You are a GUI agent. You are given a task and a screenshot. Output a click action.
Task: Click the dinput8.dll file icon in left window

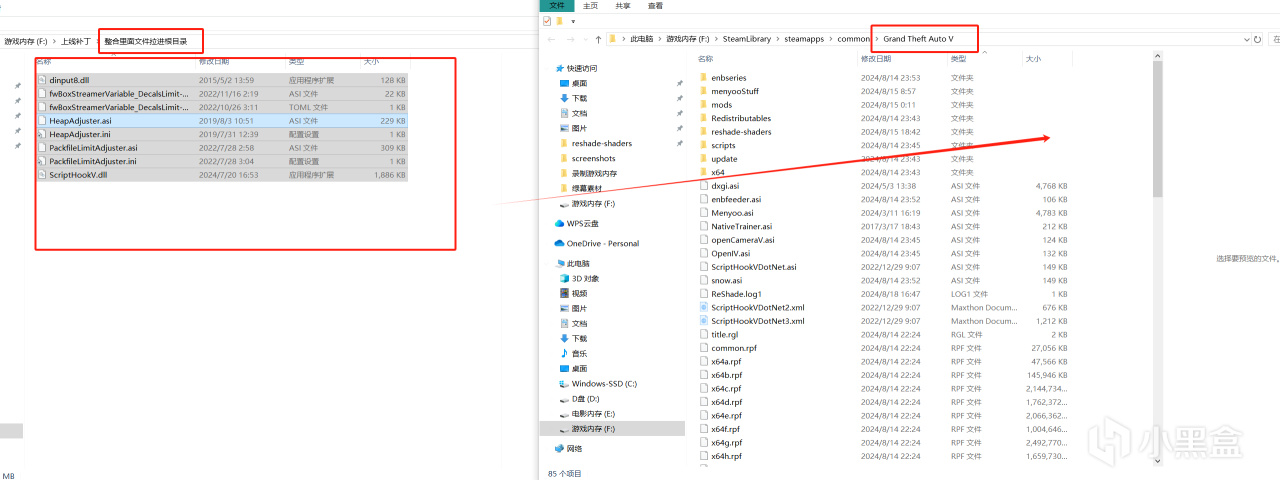42,79
